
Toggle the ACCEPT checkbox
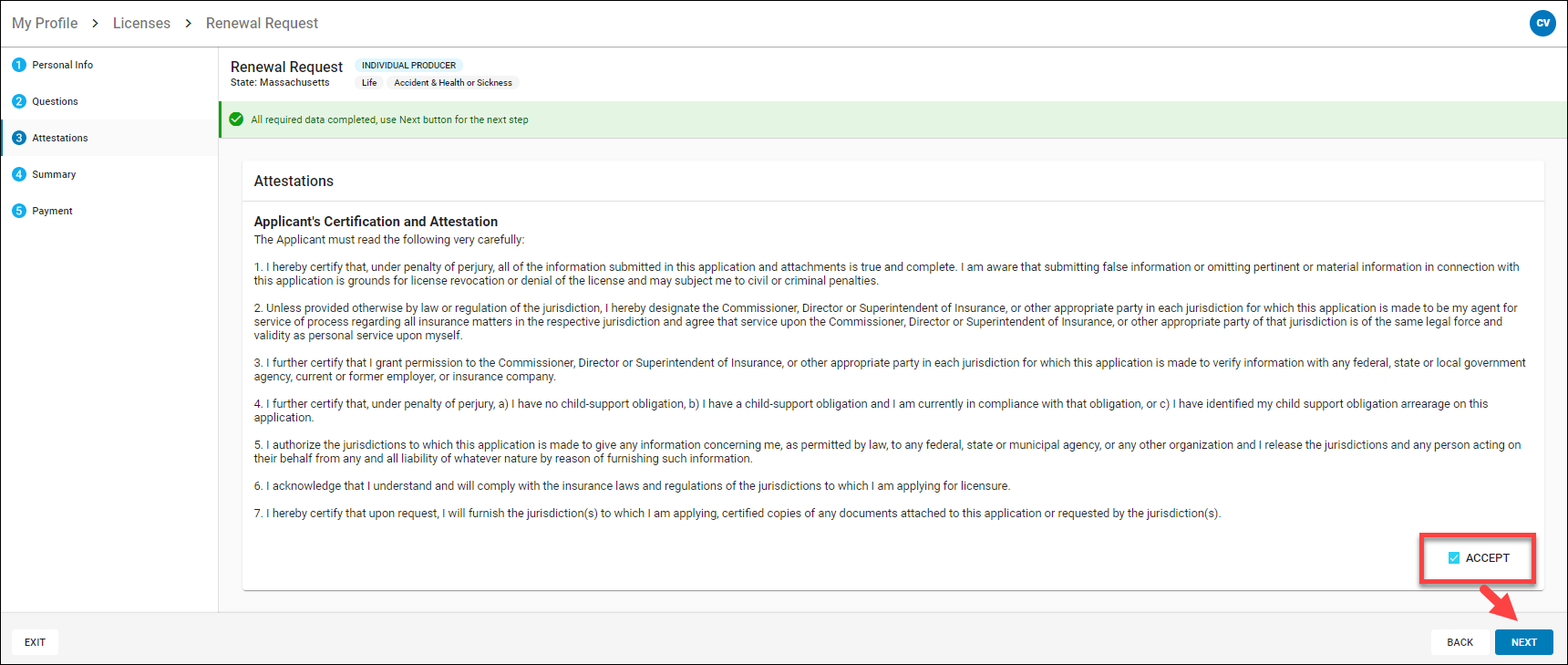click(x=1454, y=557)
